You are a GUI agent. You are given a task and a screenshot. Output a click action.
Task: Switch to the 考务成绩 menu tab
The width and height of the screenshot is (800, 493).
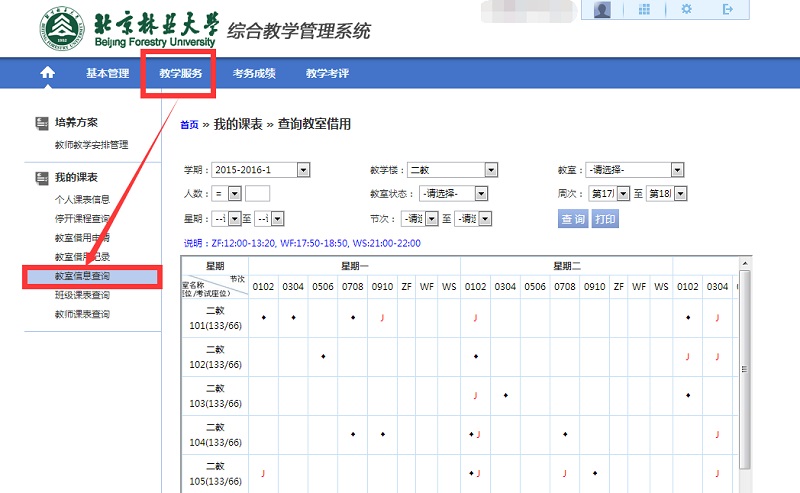click(254, 73)
